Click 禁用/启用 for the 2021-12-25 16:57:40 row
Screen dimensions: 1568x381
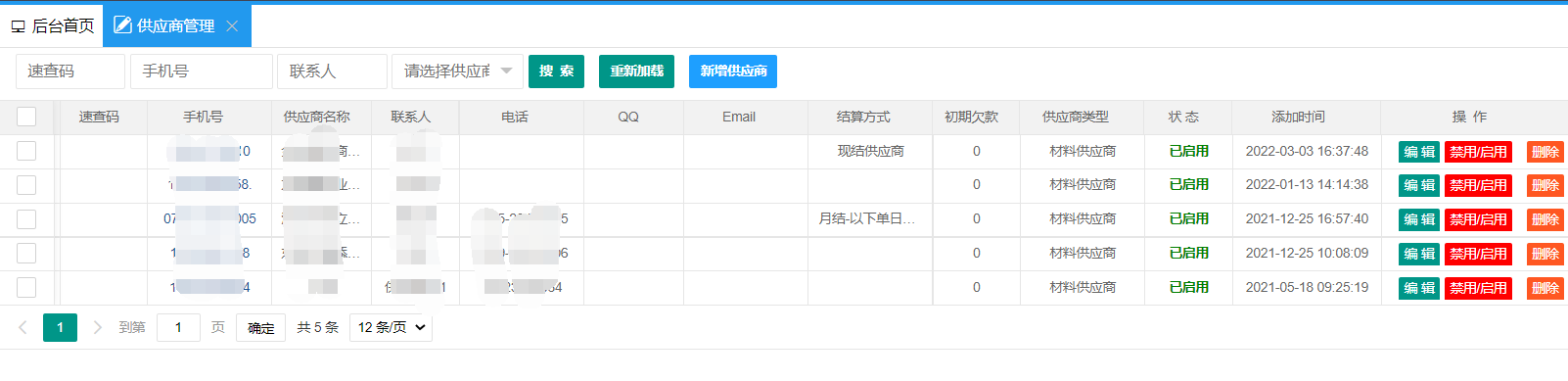[1478, 219]
